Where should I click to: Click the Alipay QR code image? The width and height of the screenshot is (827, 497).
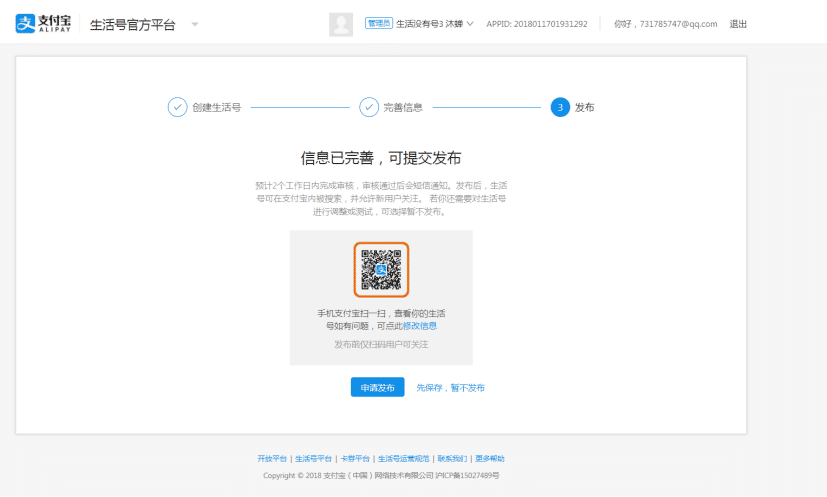point(381,270)
